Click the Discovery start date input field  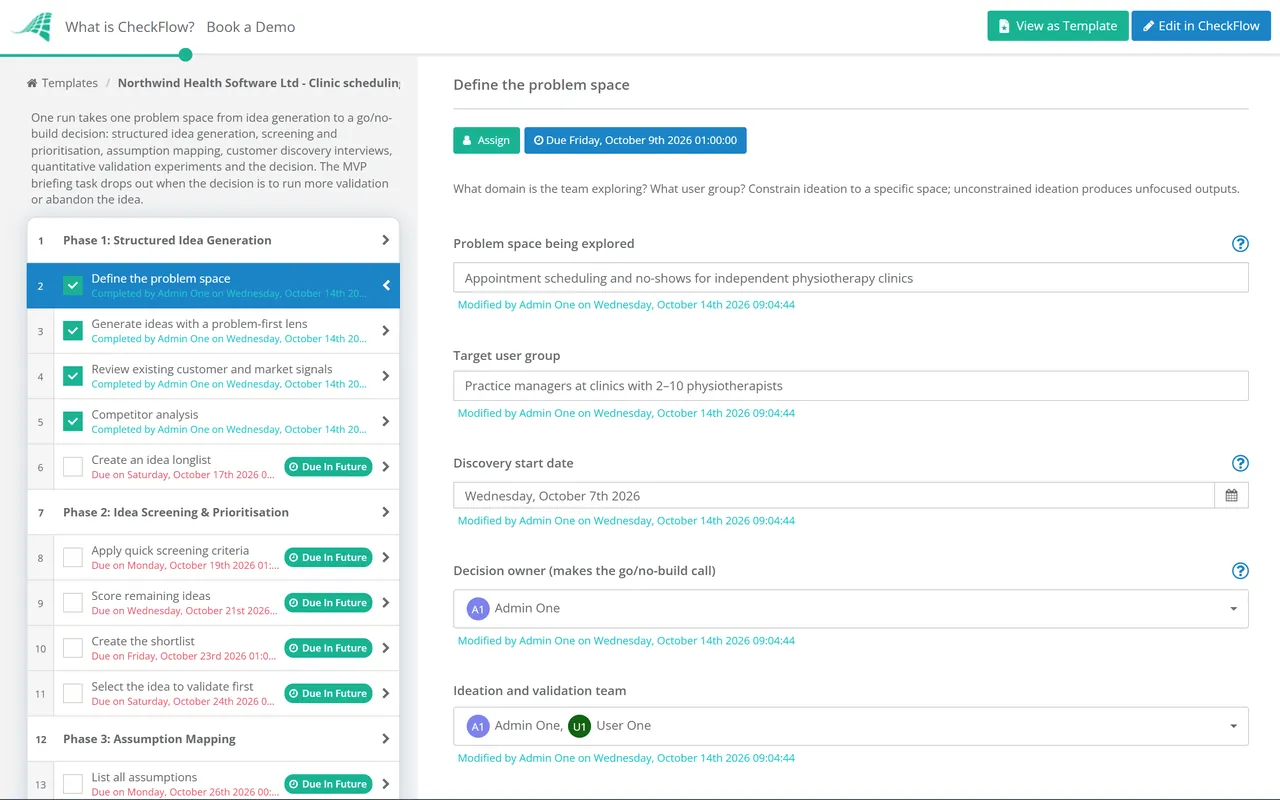pyautogui.click(x=834, y=495)
